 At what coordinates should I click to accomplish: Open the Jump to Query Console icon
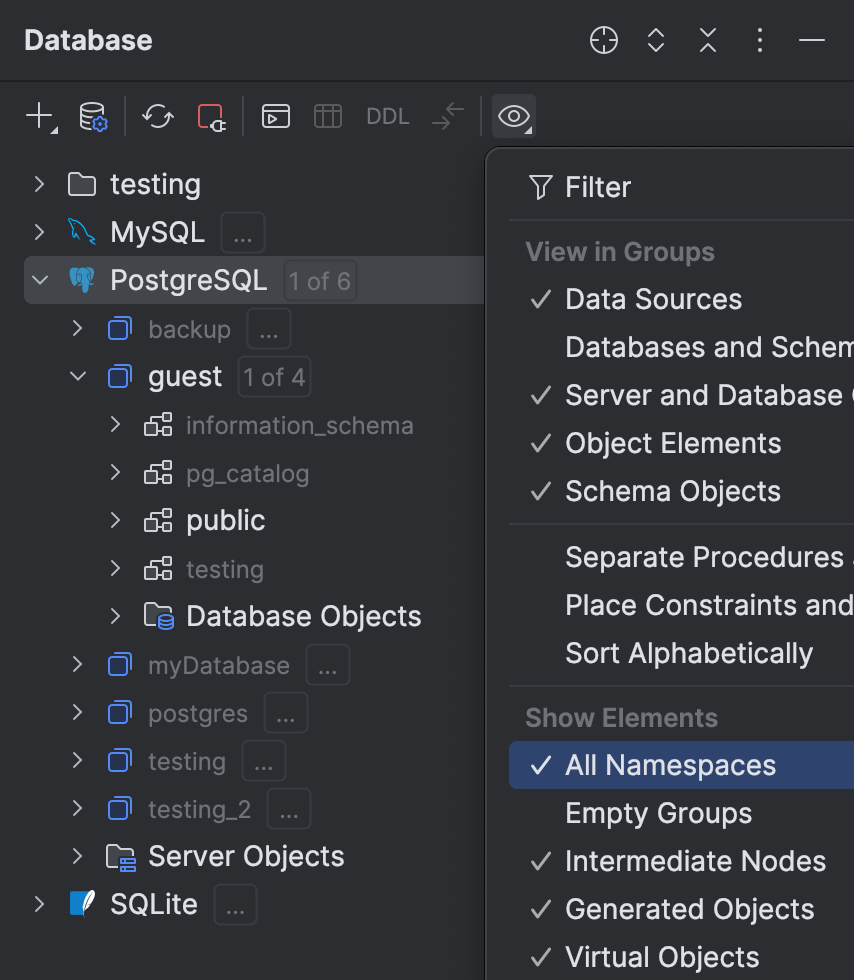pyautogui.click(x=275, y=116)
